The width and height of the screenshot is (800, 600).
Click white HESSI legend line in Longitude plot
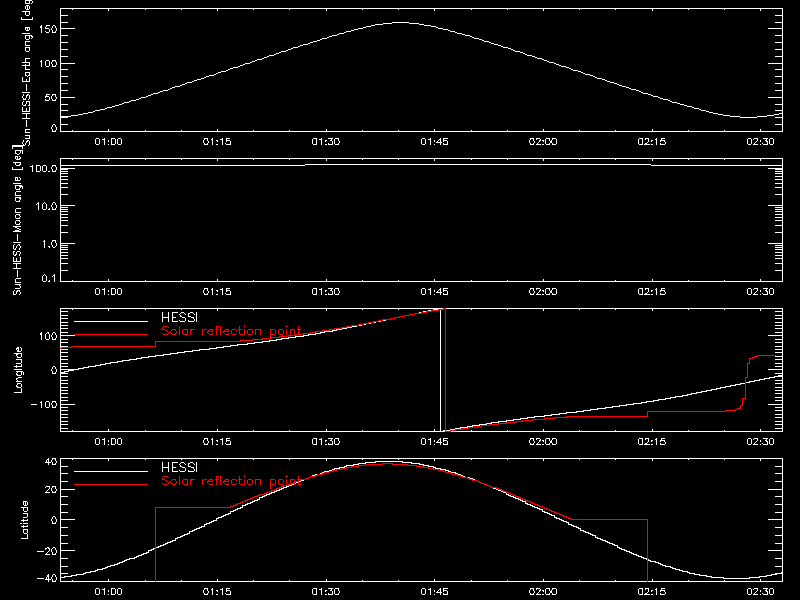point(111,321)
